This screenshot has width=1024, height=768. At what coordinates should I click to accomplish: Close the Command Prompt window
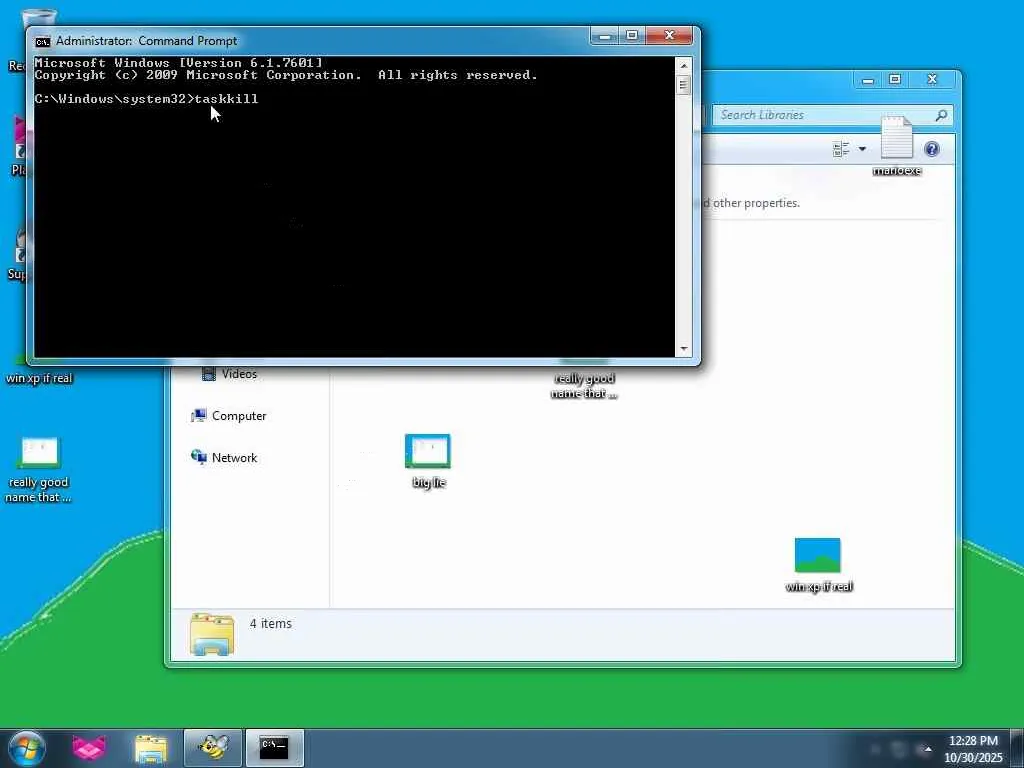(x=669, y=36)
